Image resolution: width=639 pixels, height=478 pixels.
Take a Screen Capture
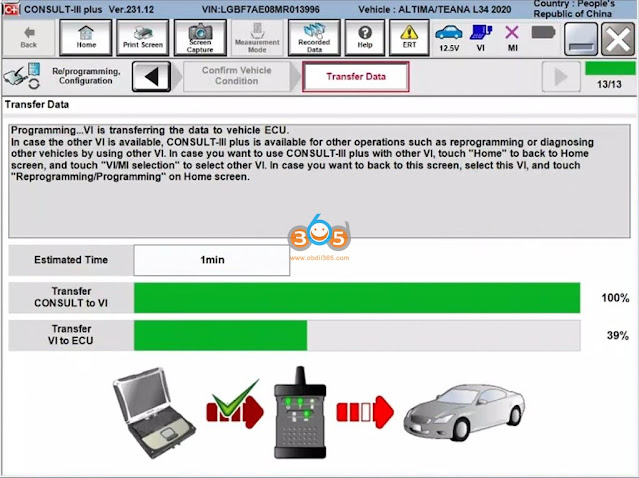(x=200, y=37)
